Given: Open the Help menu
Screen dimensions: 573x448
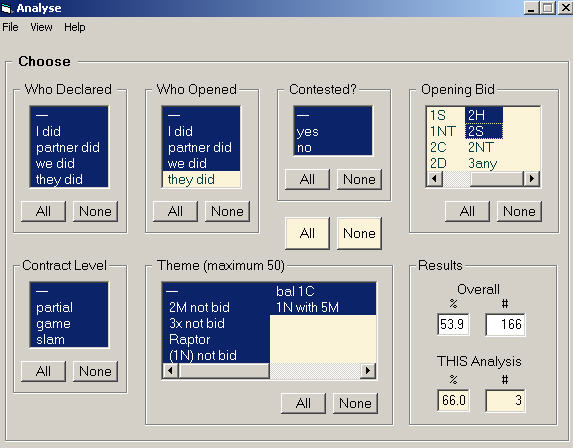Looking at the screenshot, I should tap(75, 27).
